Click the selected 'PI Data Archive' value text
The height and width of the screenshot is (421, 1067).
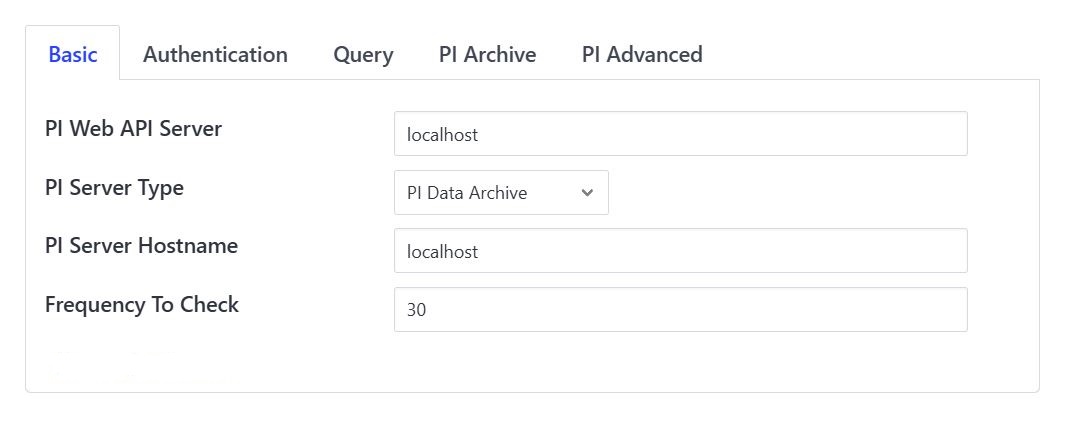pyautogui.click(x=466, y=193)
